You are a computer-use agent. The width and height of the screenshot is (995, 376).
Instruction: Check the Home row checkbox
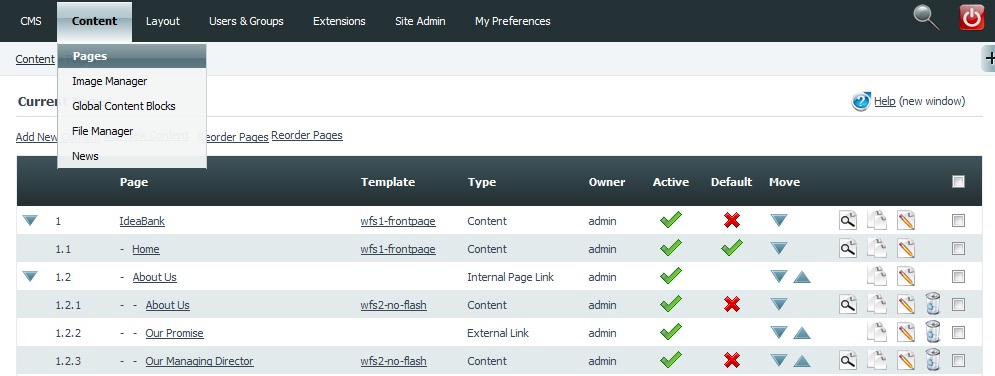958,249
